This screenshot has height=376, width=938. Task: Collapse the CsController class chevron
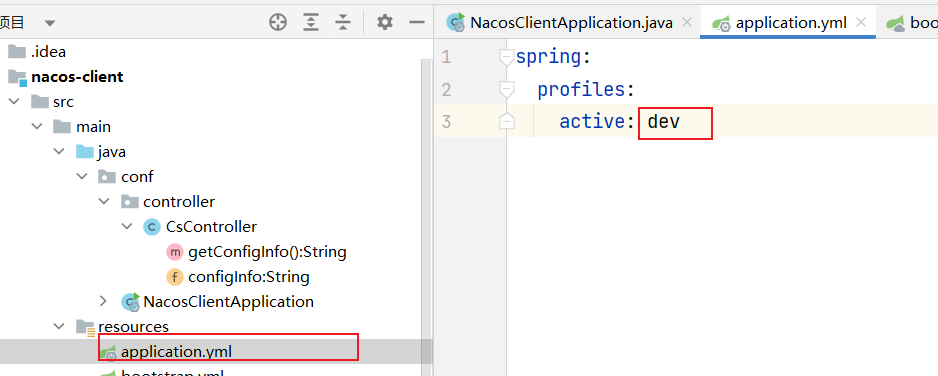tap(127, 227)
